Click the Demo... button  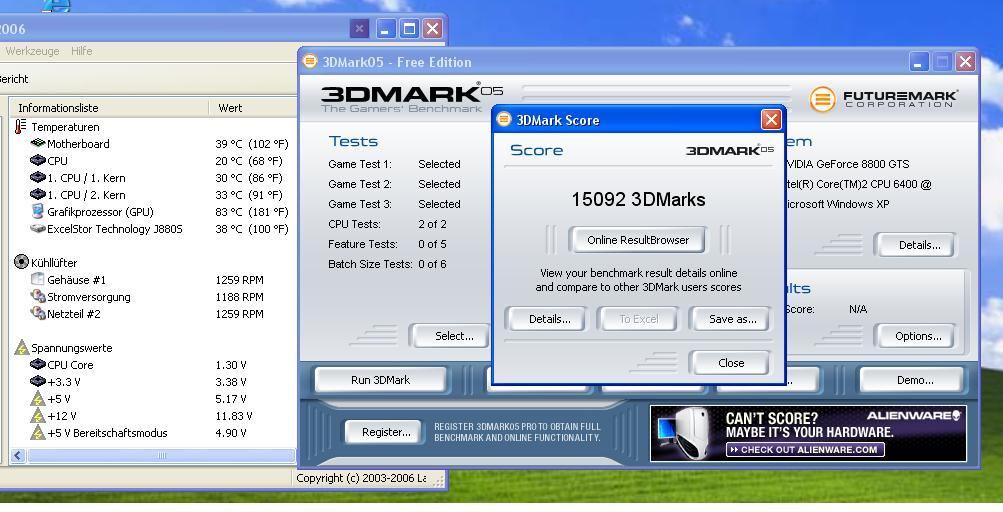[x=914, y=380]
